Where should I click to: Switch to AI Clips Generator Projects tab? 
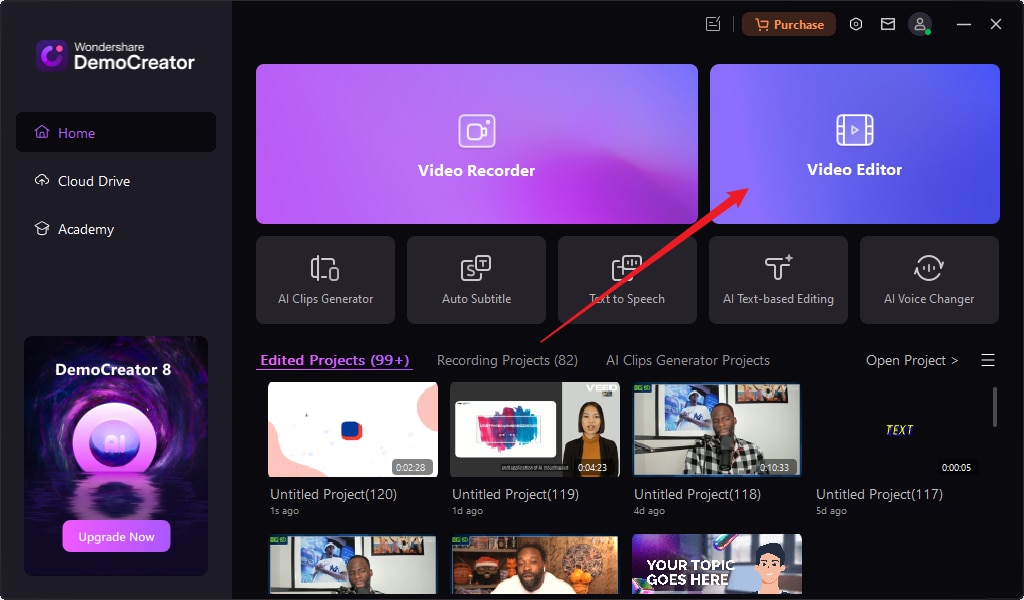point(688,360)
